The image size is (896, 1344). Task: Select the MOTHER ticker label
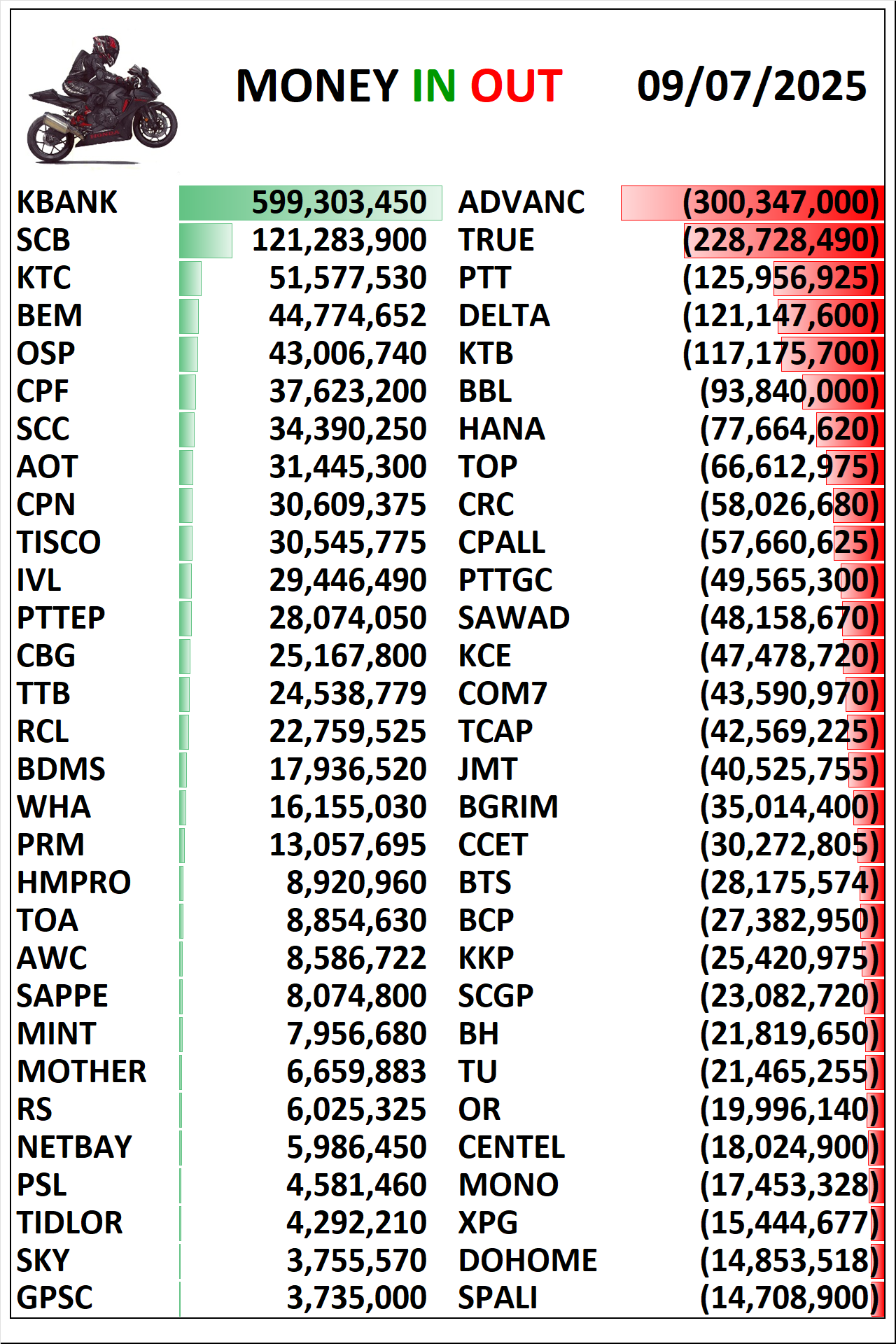82,1072
